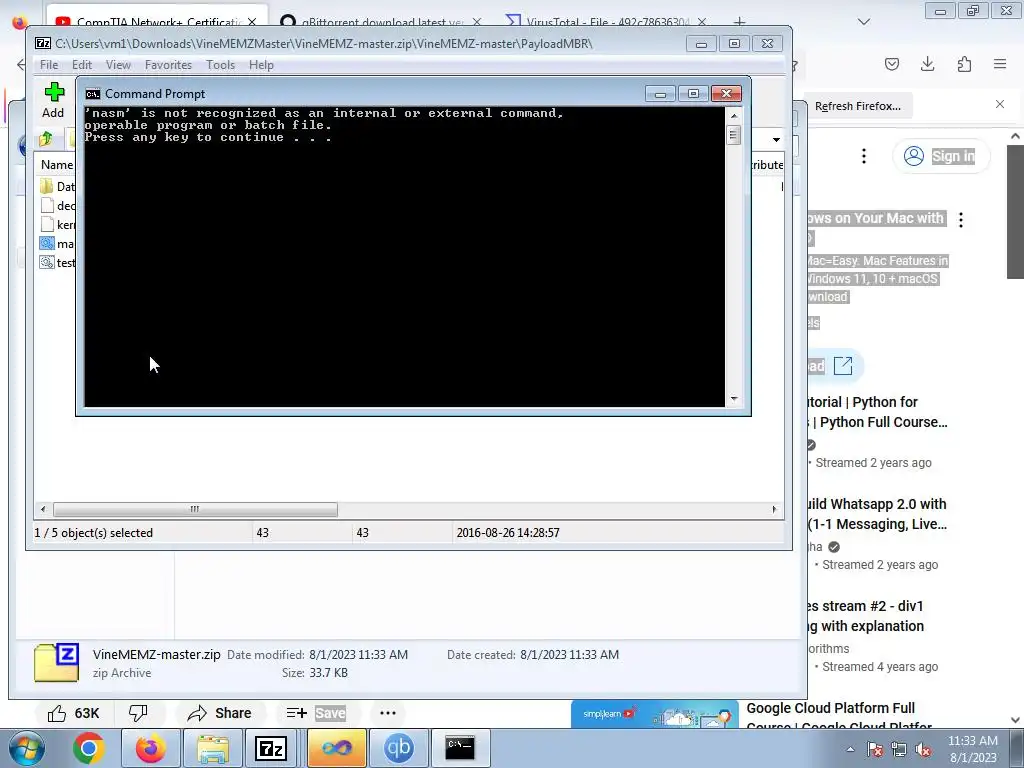Viewport: 1024px width, 768px height.
Task: Open the Help menu in 7-Zip
Action: (x=261, y=65)
